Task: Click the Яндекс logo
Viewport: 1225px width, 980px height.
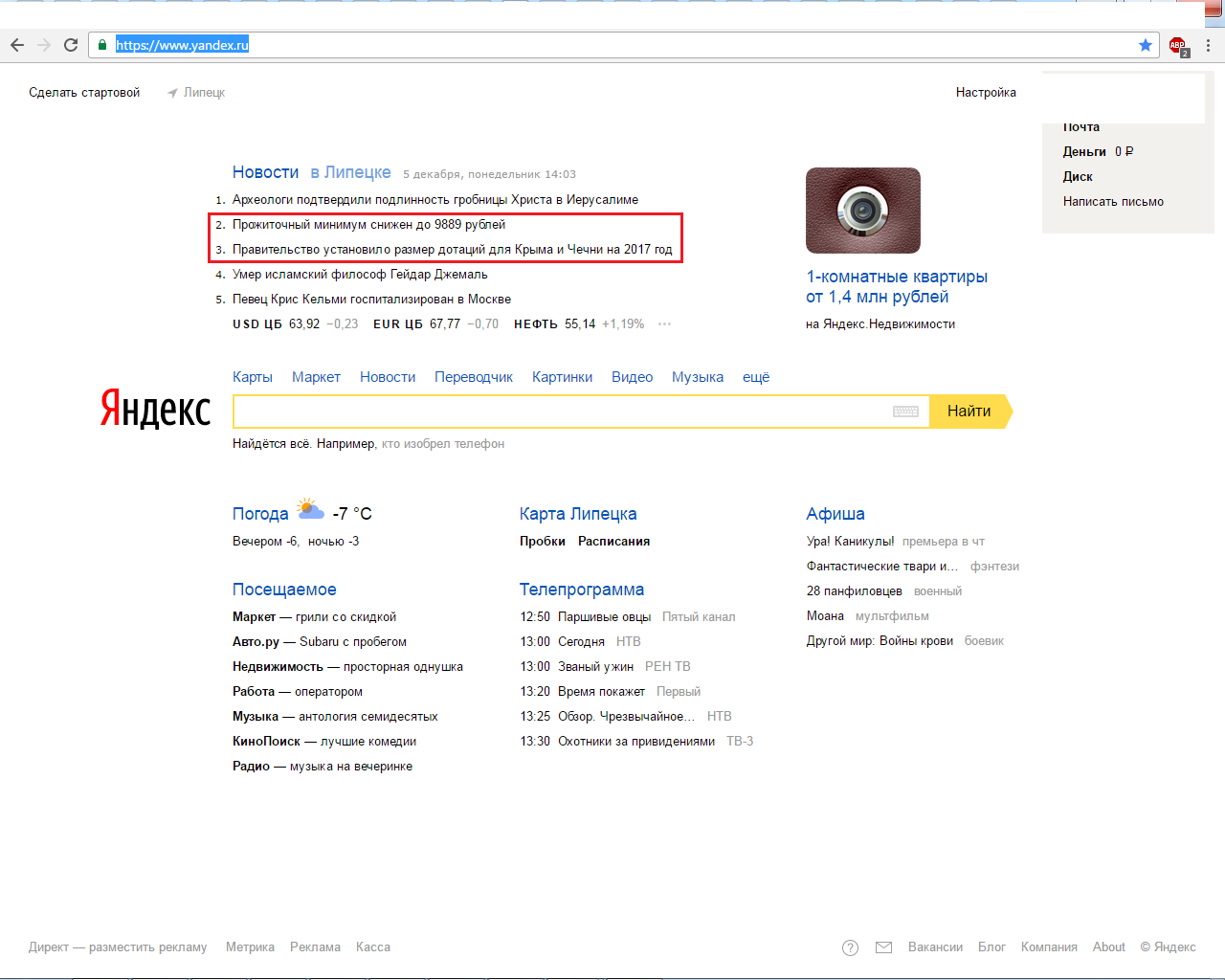Action: [x=156, y=409]
